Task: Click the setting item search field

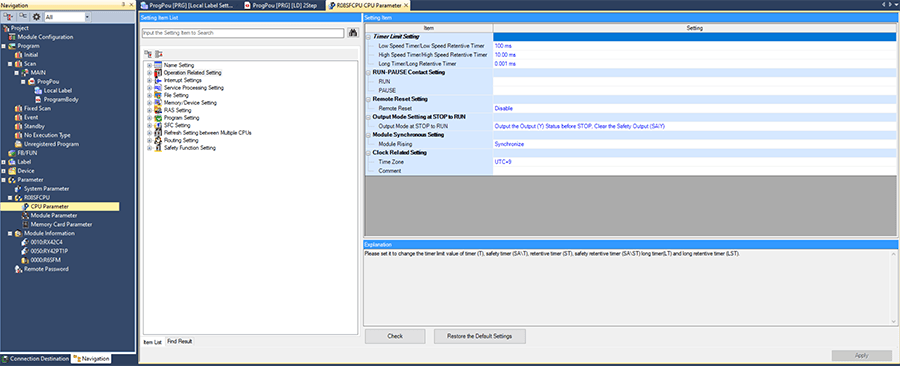Action: coord(243,33)
